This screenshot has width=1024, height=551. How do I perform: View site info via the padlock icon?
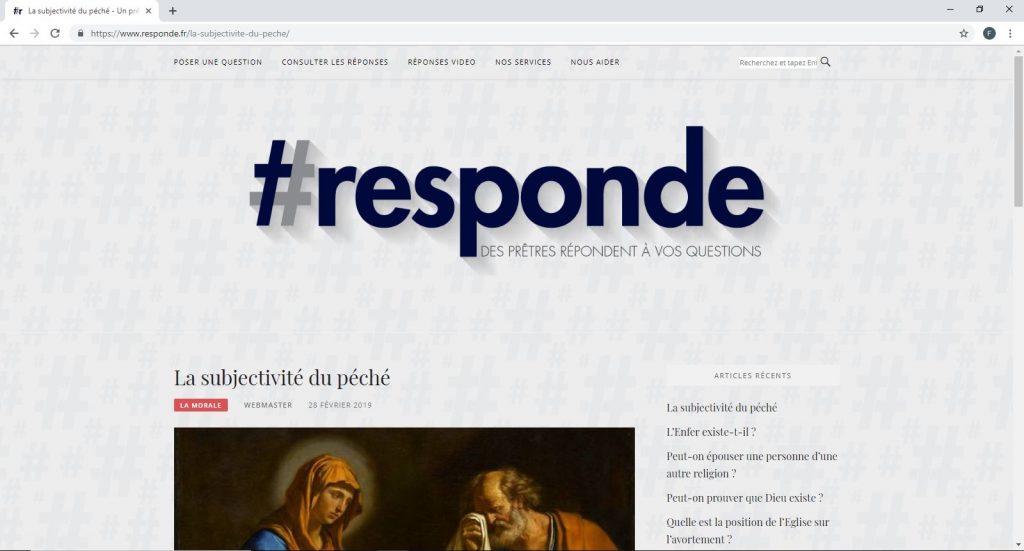[x=80, y=33]
